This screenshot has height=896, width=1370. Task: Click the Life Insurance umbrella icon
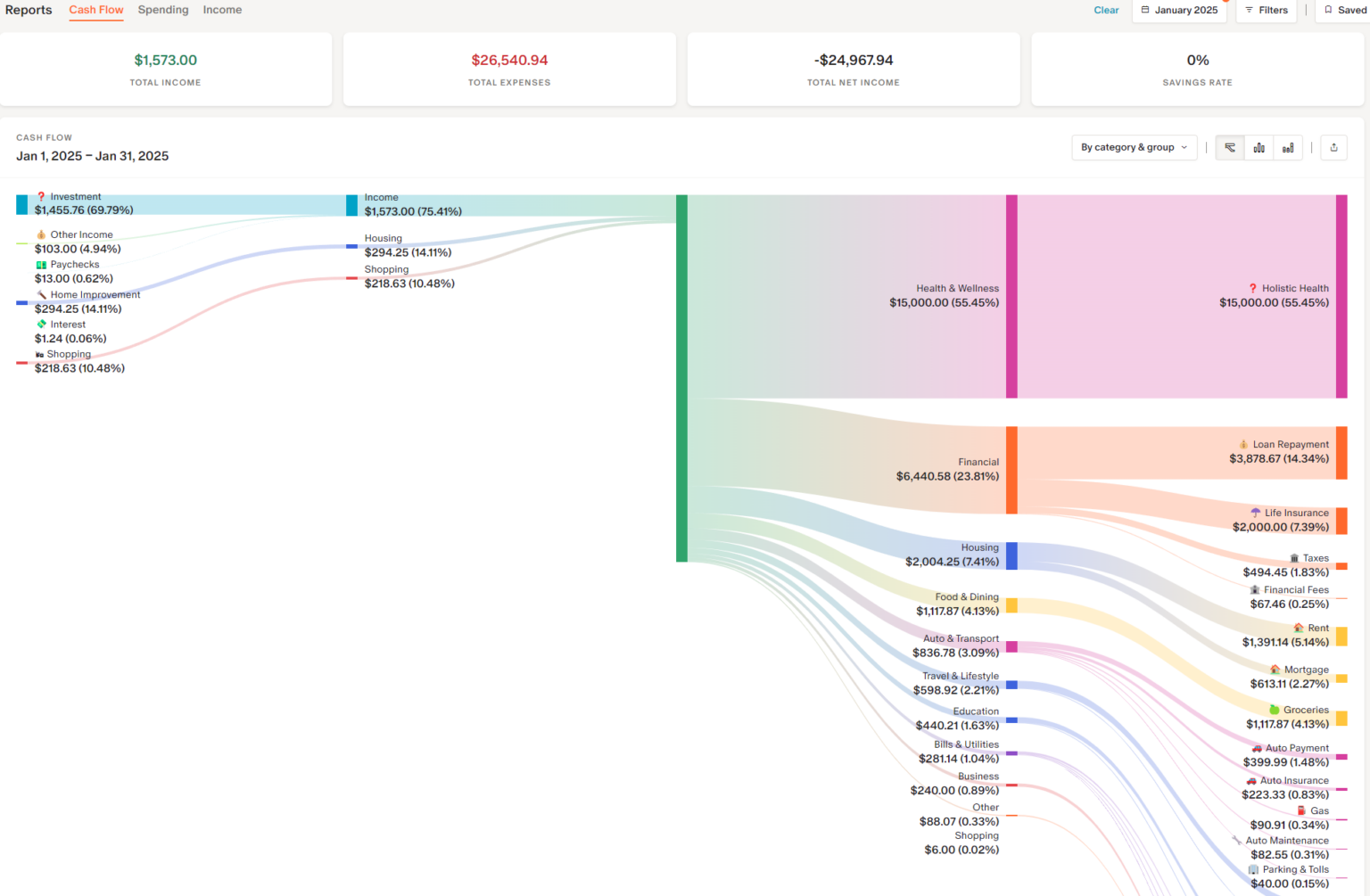[x=1256, y=513]
